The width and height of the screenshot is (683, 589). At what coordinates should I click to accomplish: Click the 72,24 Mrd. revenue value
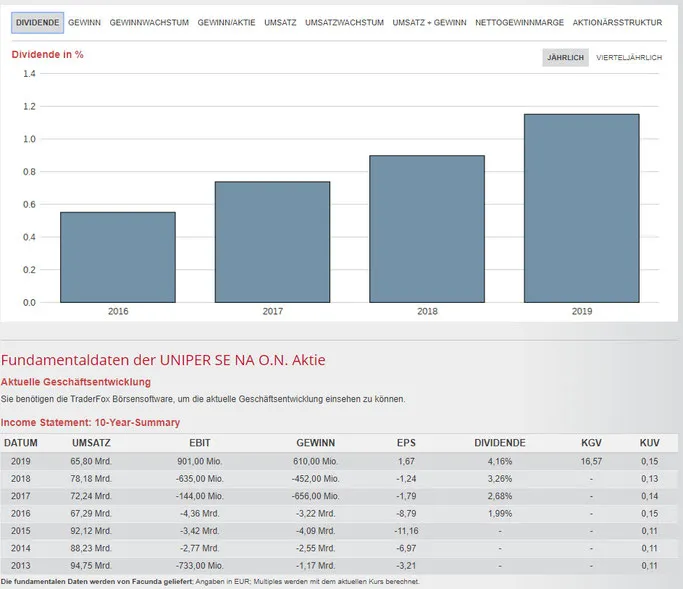(91, 496)
